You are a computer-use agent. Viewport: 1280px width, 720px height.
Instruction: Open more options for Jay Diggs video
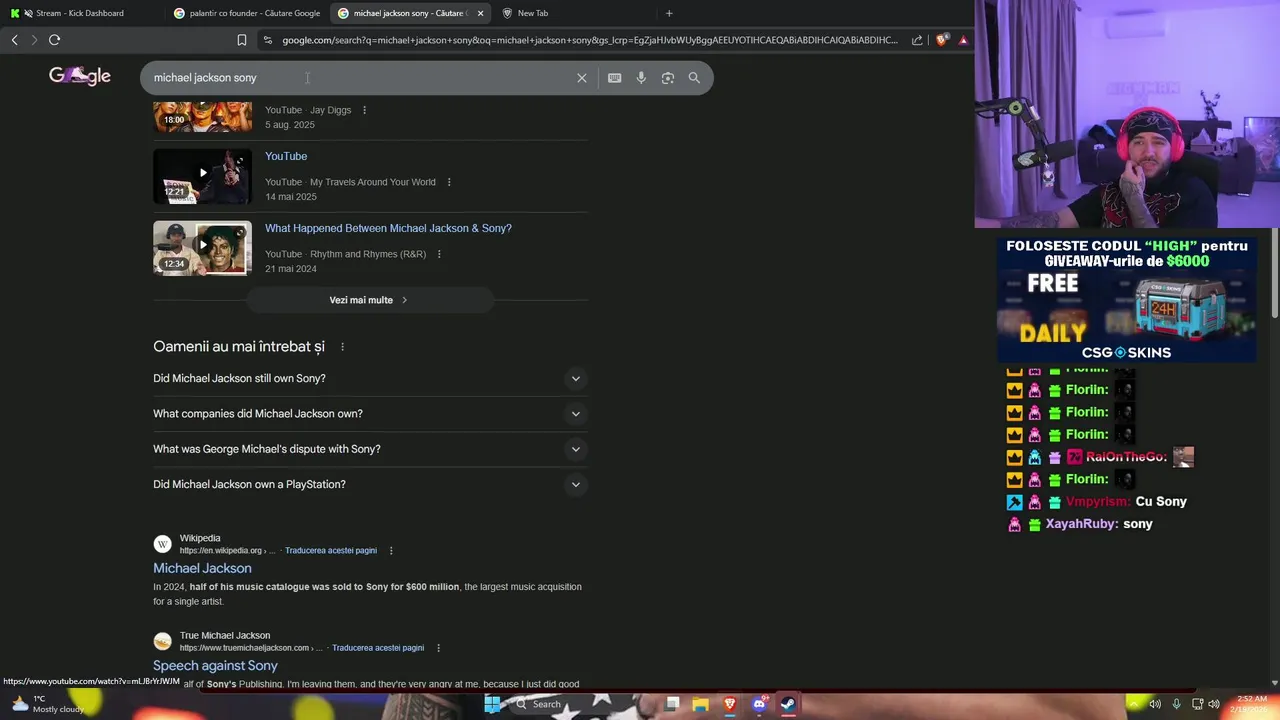coord(364,110)
